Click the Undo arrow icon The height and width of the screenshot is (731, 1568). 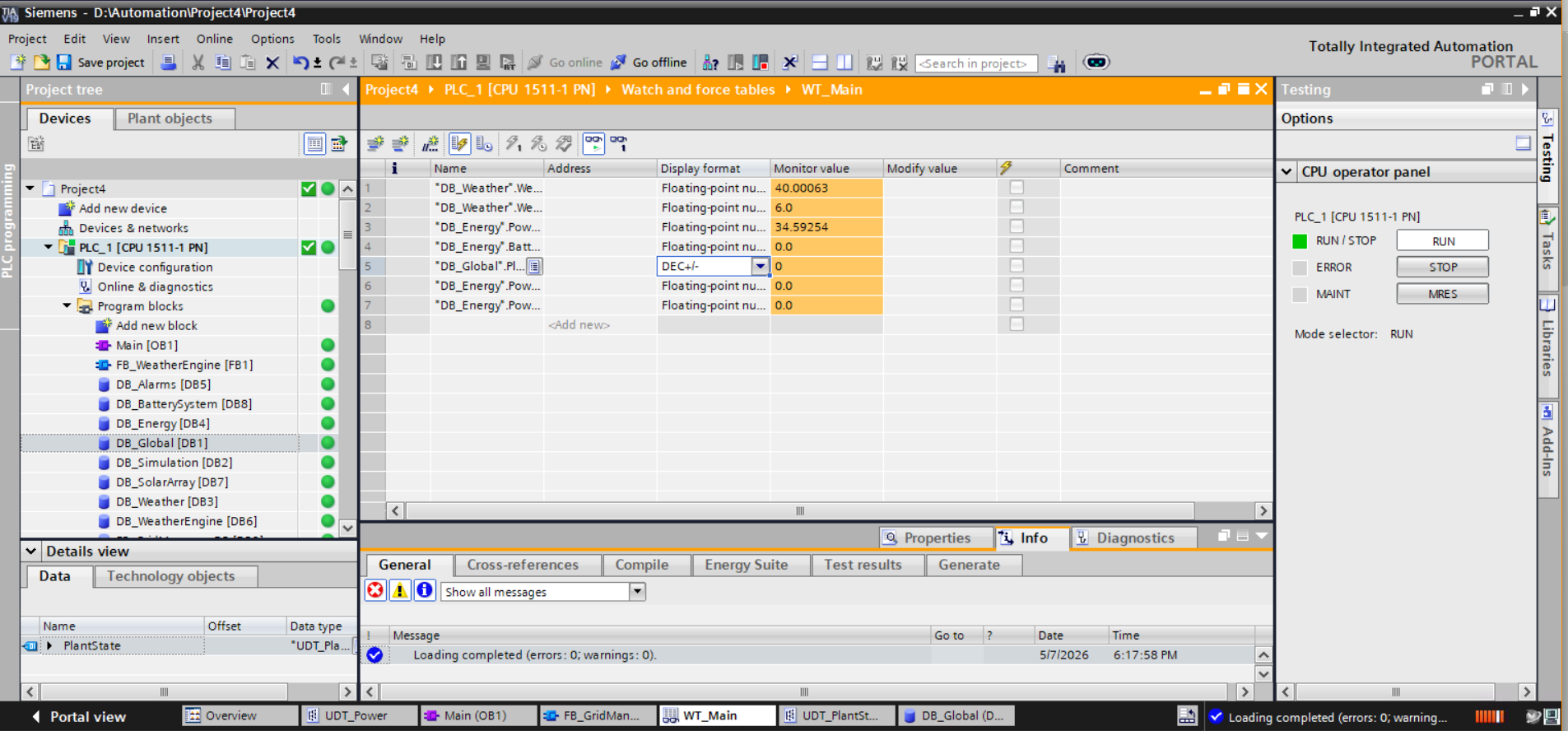click(300, 62)
